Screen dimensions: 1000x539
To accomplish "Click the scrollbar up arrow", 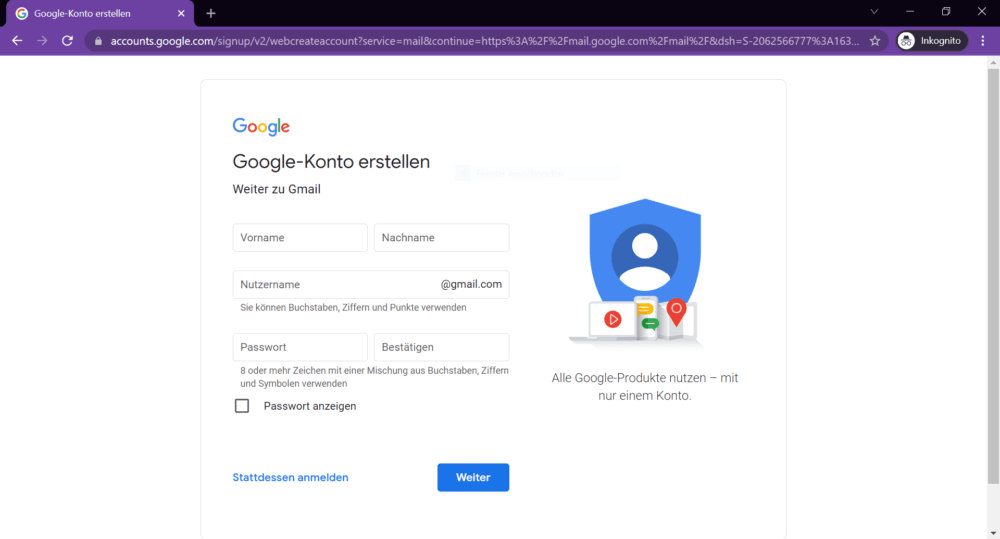I will (993, 63).
